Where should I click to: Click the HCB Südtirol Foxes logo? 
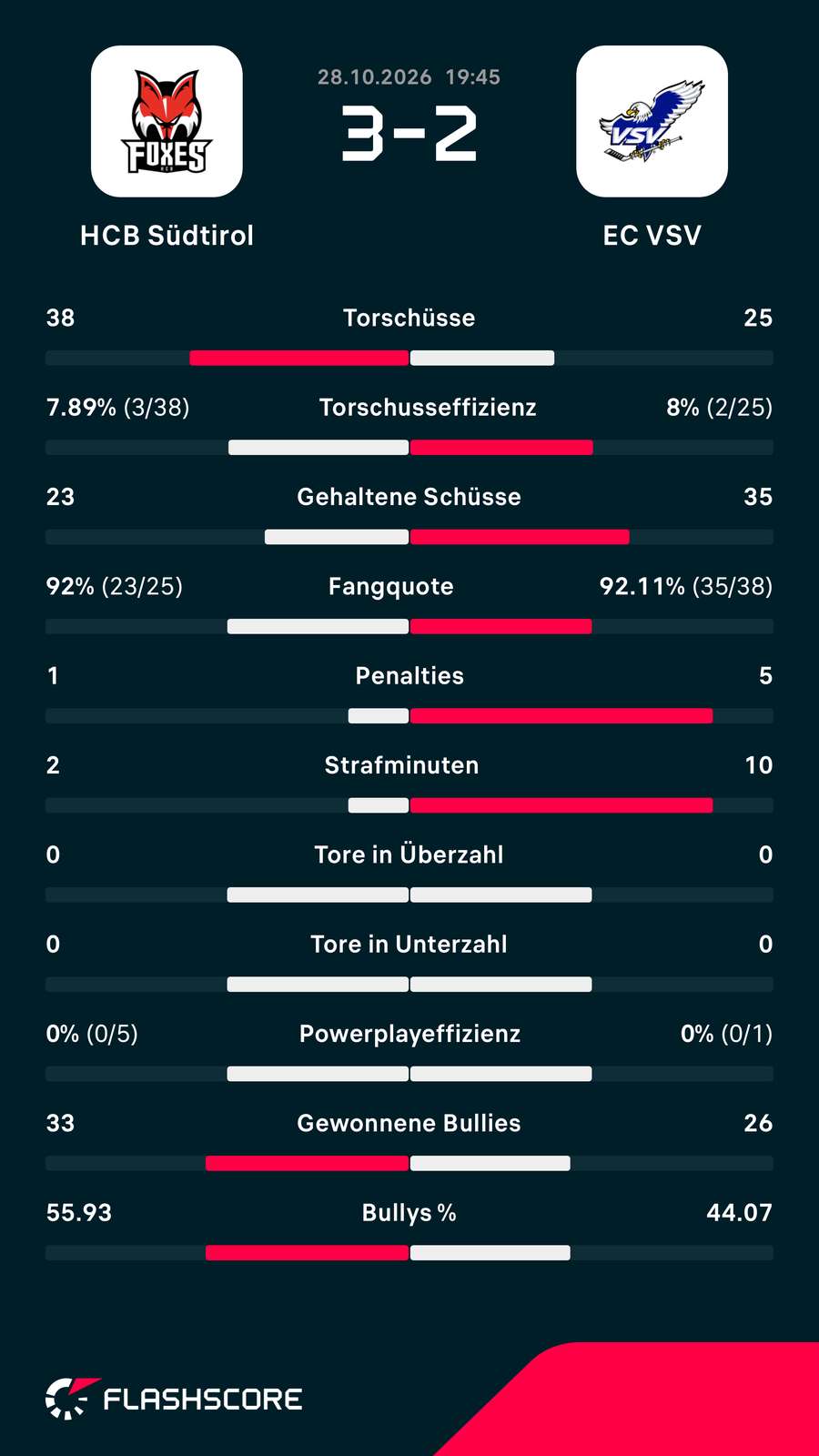pyautogui.click(x=167, y=121)
